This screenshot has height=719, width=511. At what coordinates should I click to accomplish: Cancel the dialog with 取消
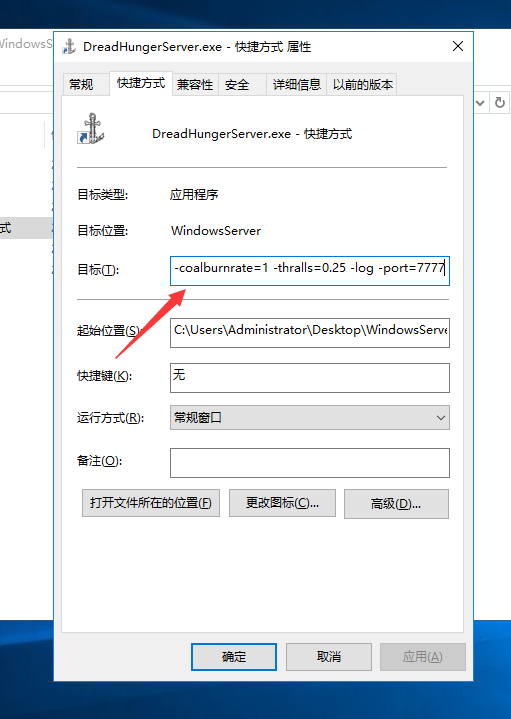[x=329, y=657]
